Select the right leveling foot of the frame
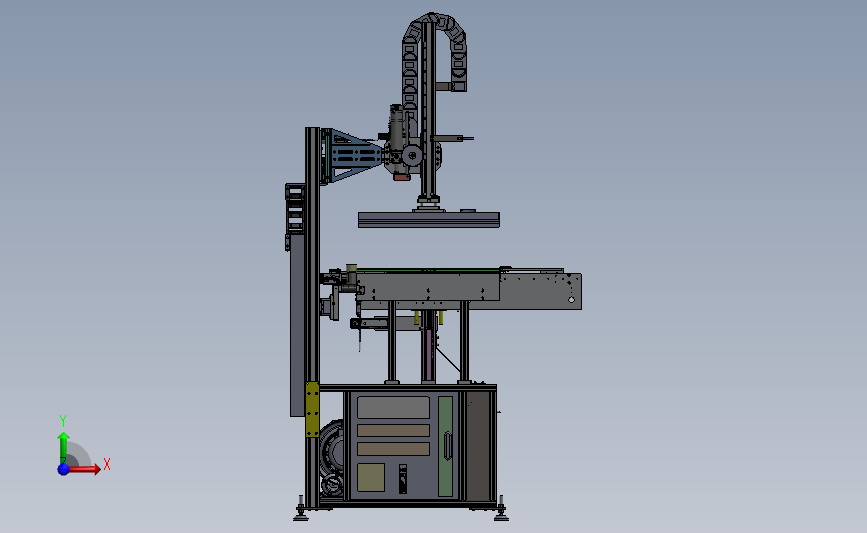 coord(501,511)
